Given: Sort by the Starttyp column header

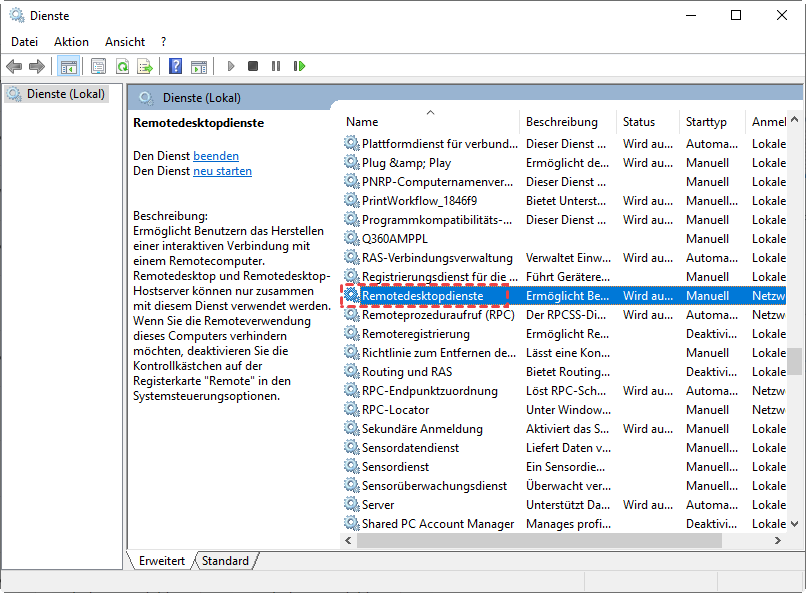Looking at the screenshot, I should pos(706,122).
